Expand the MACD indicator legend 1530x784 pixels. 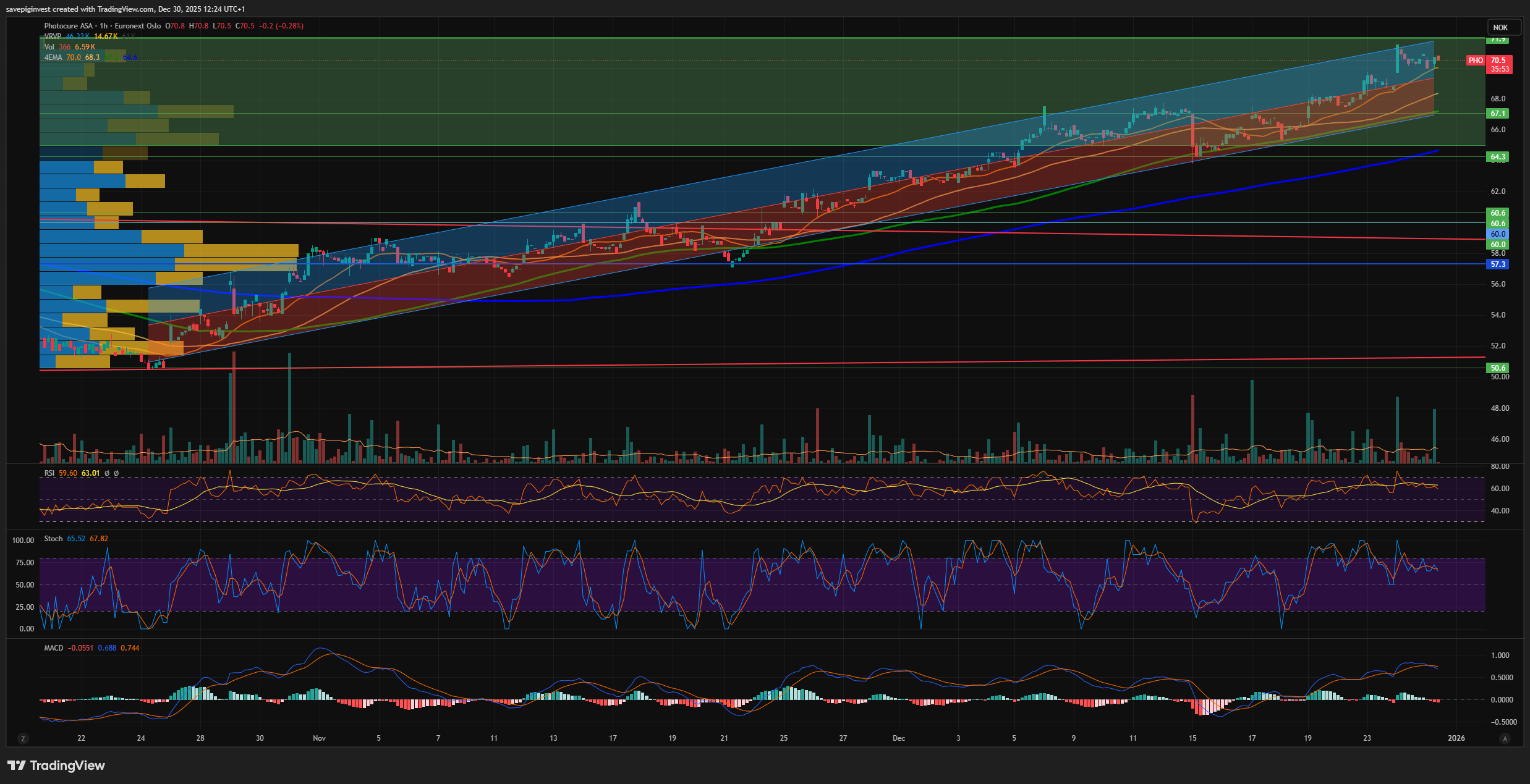(53, 648)
